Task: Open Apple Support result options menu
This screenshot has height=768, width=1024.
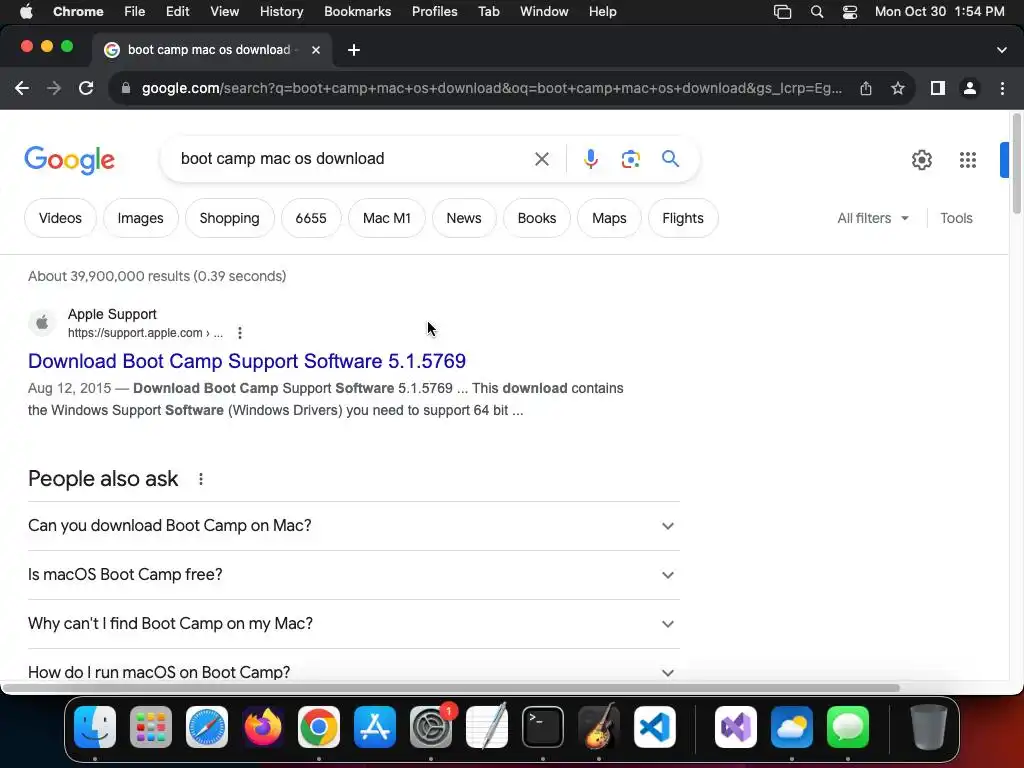Action: click(x=240, y=333)
